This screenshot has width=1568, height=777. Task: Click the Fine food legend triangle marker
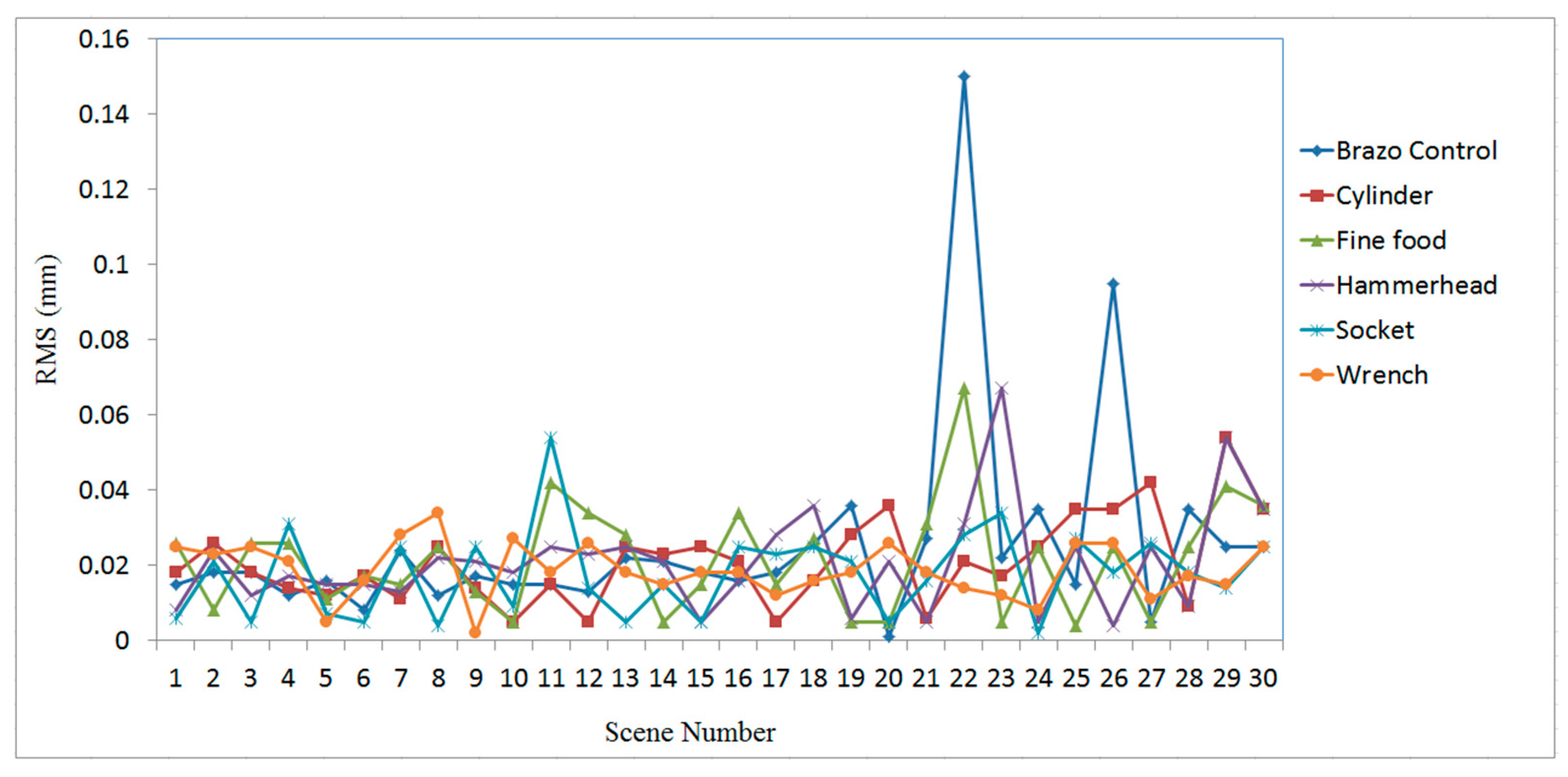(1317, 241)
